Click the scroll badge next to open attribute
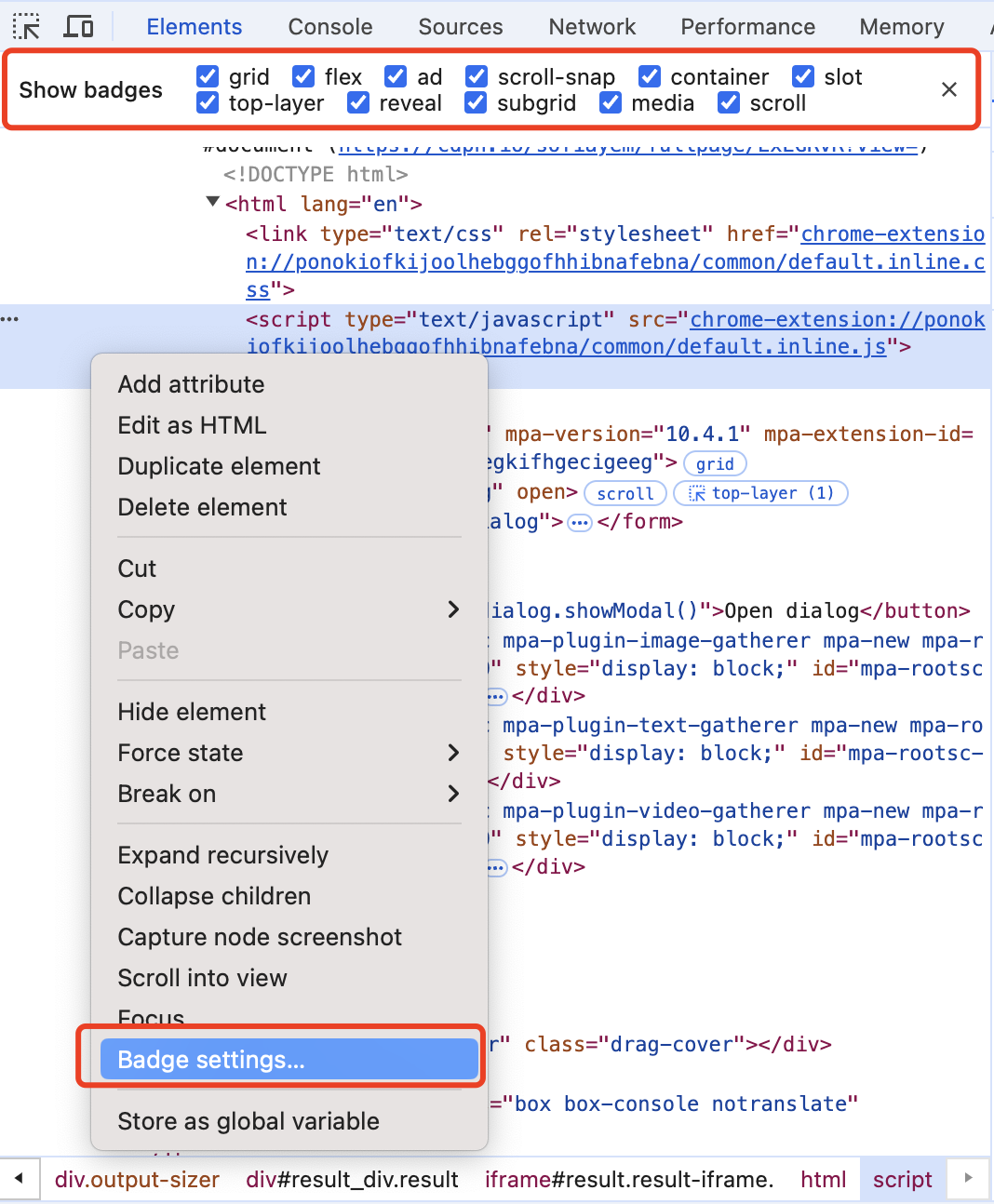The width and height of the screenshot is (994, 1204). click(625, 493)
